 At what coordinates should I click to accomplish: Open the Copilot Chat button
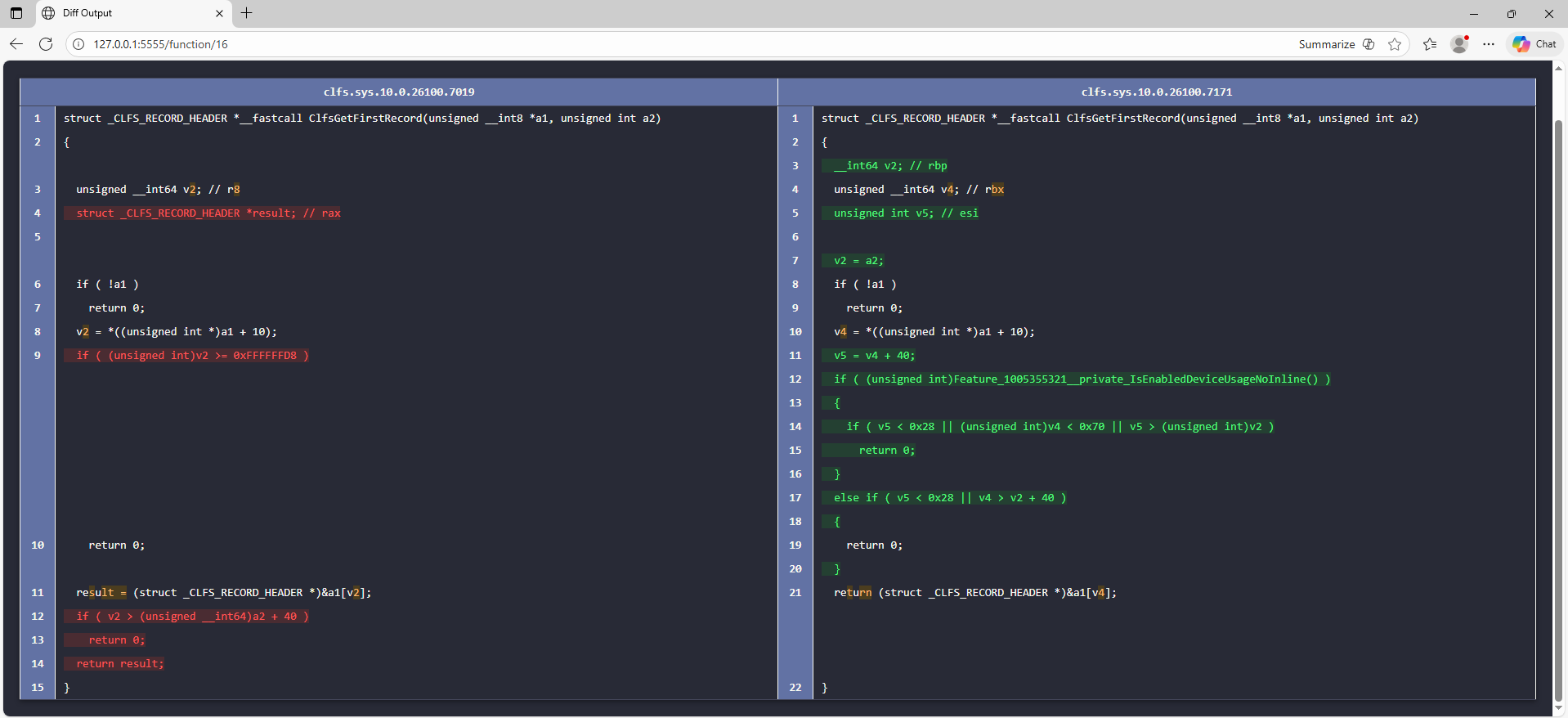1534,44
